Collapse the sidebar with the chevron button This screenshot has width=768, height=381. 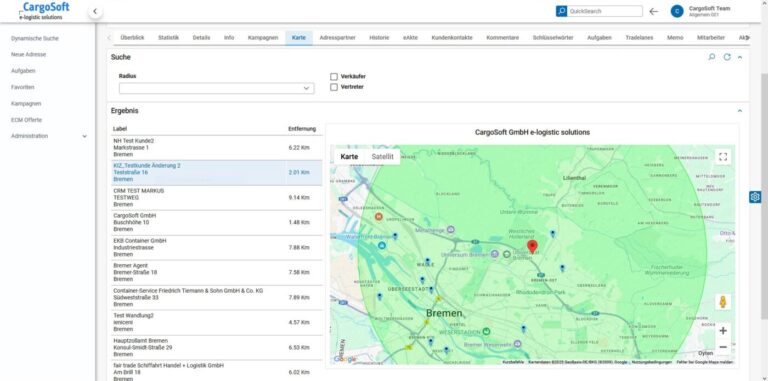pyautogui.click(x=95, y=11)
